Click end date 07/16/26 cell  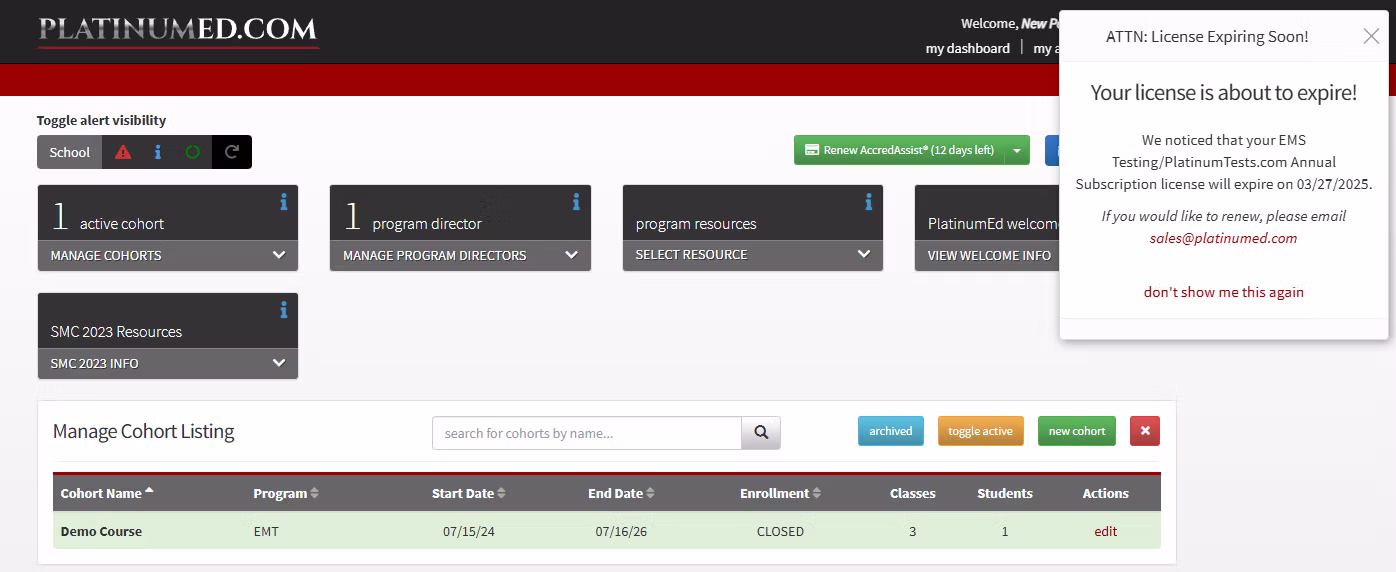[x=621, y=531]
